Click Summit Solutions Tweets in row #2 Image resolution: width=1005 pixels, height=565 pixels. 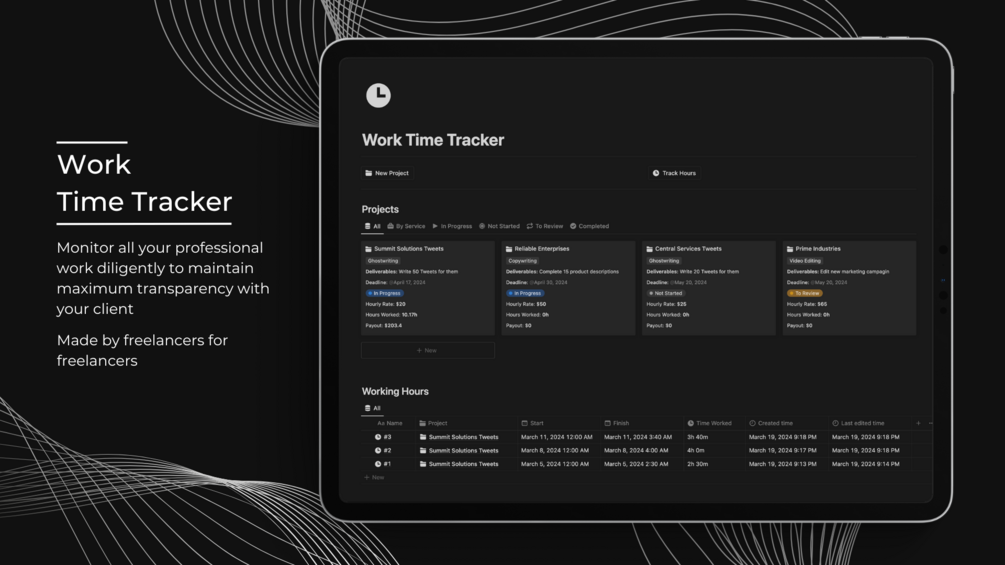click(x=463, y=450)
